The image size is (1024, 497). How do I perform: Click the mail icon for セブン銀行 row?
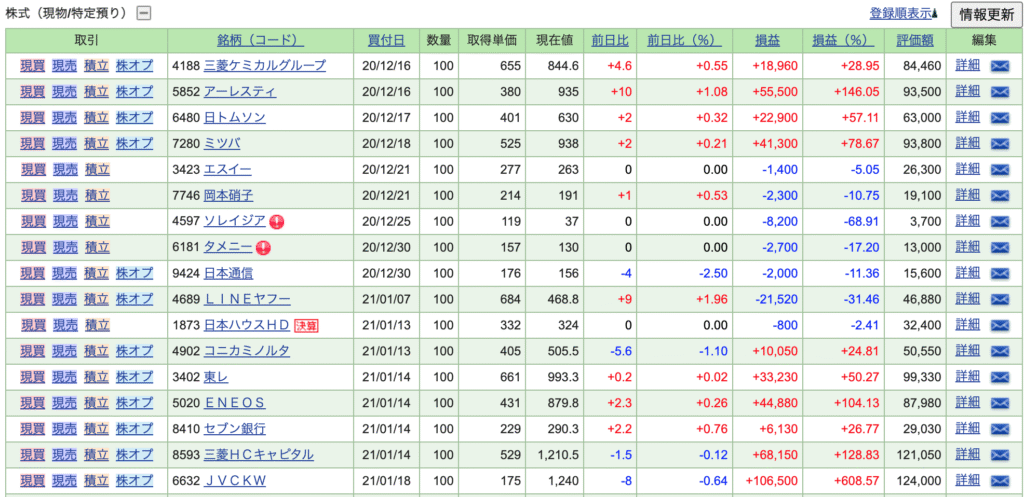1001,429
